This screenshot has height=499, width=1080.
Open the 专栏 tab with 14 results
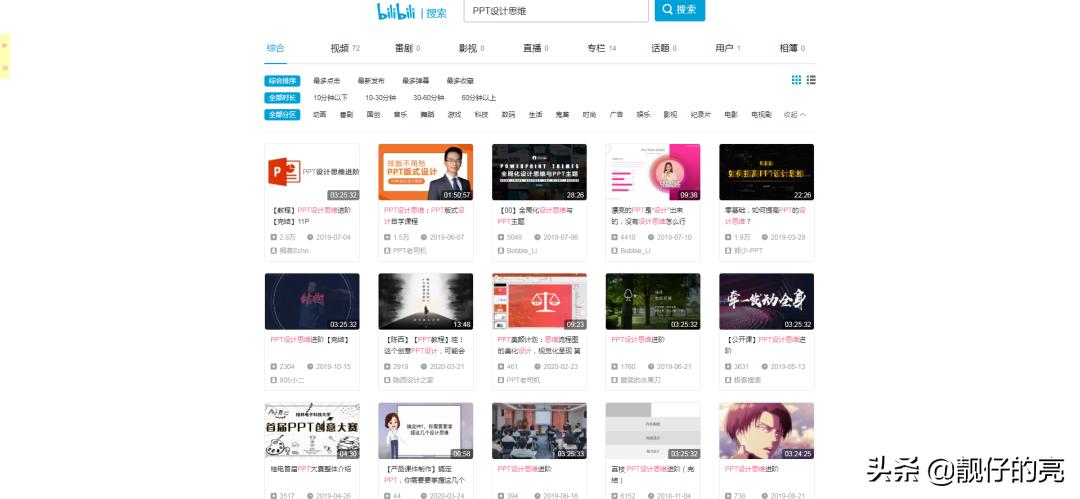[601, 48]
